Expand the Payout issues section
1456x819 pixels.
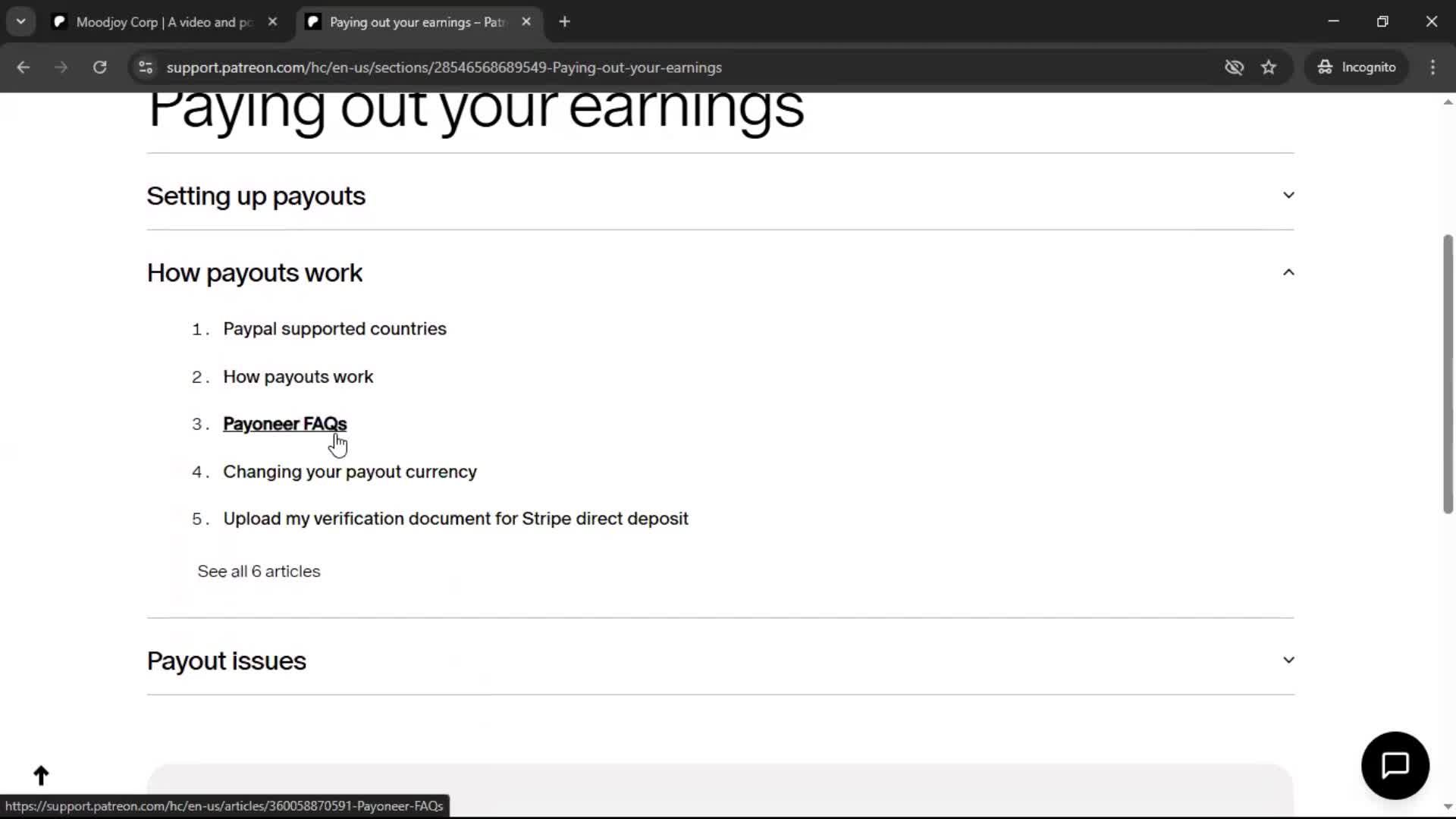pyautogui.click(x=1288, y=661)
